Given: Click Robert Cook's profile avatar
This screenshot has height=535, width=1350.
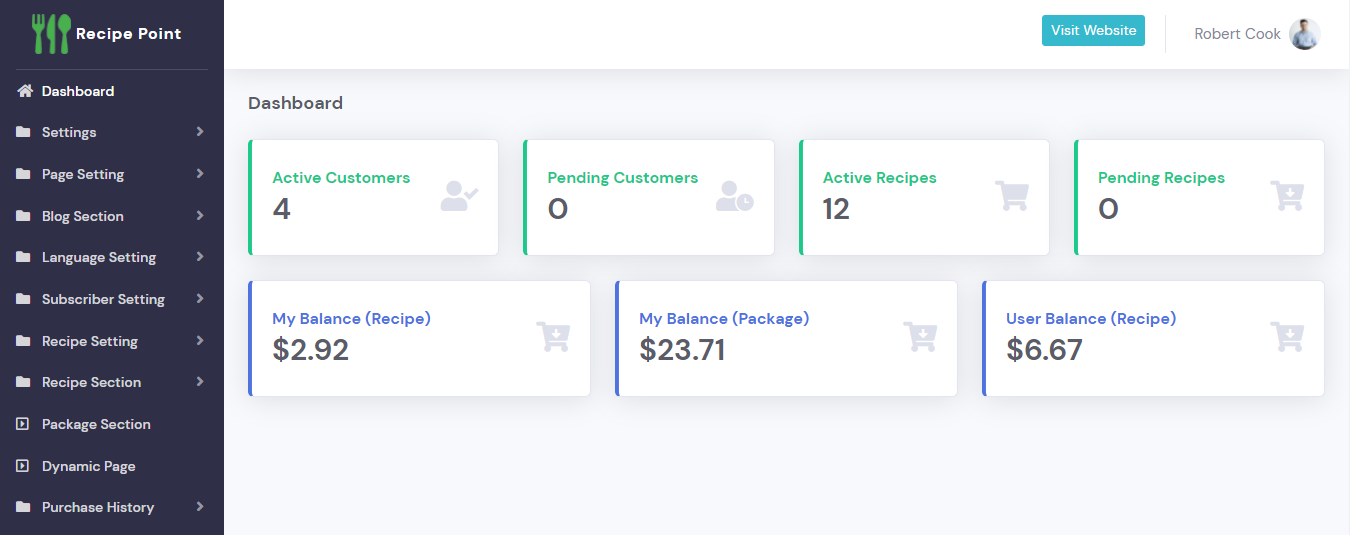Looking at the screenshot, I should click(1304, 34).
